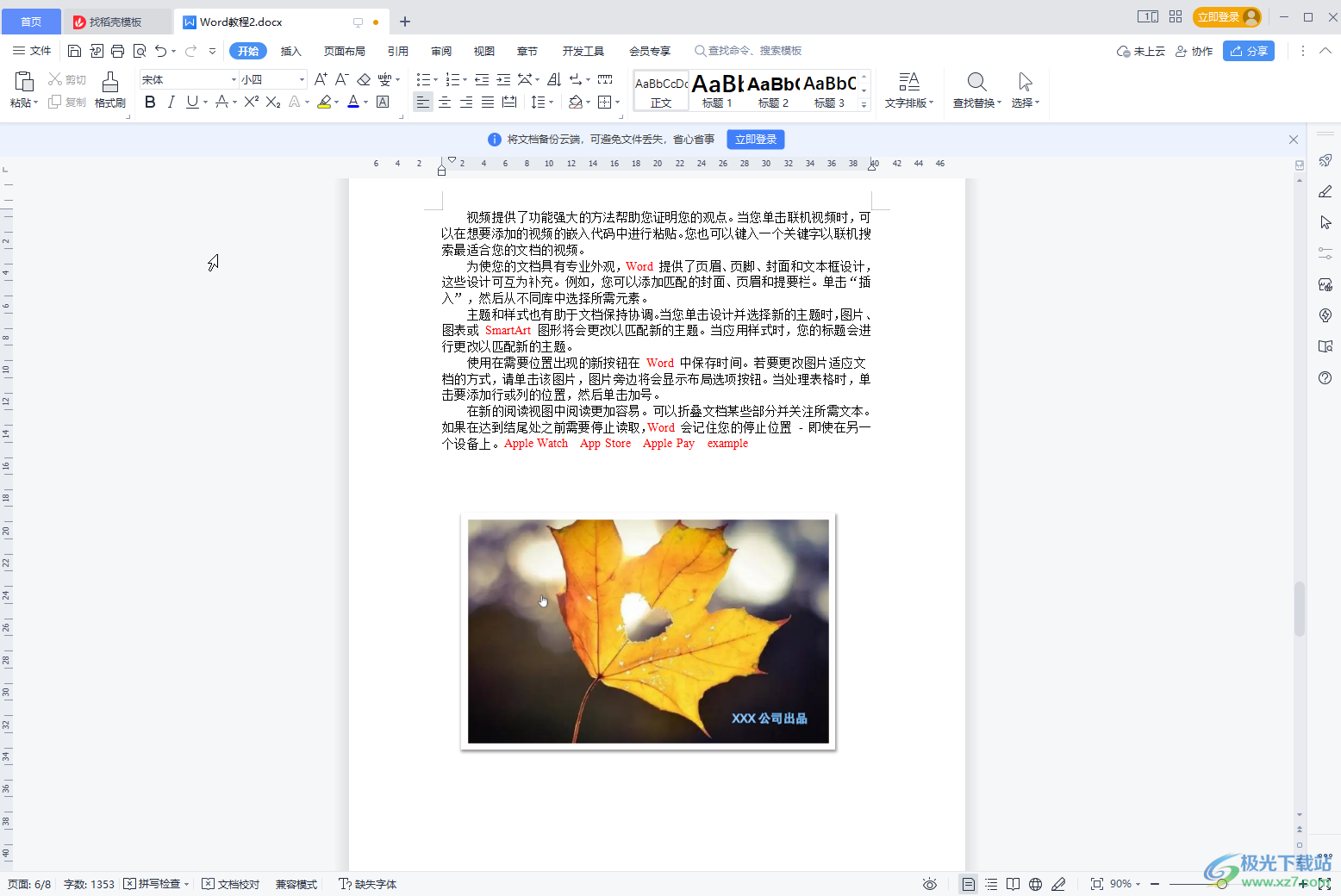Open help icon in right sidebar
The image size is (1341, 896).
[x=1325, y=377]
